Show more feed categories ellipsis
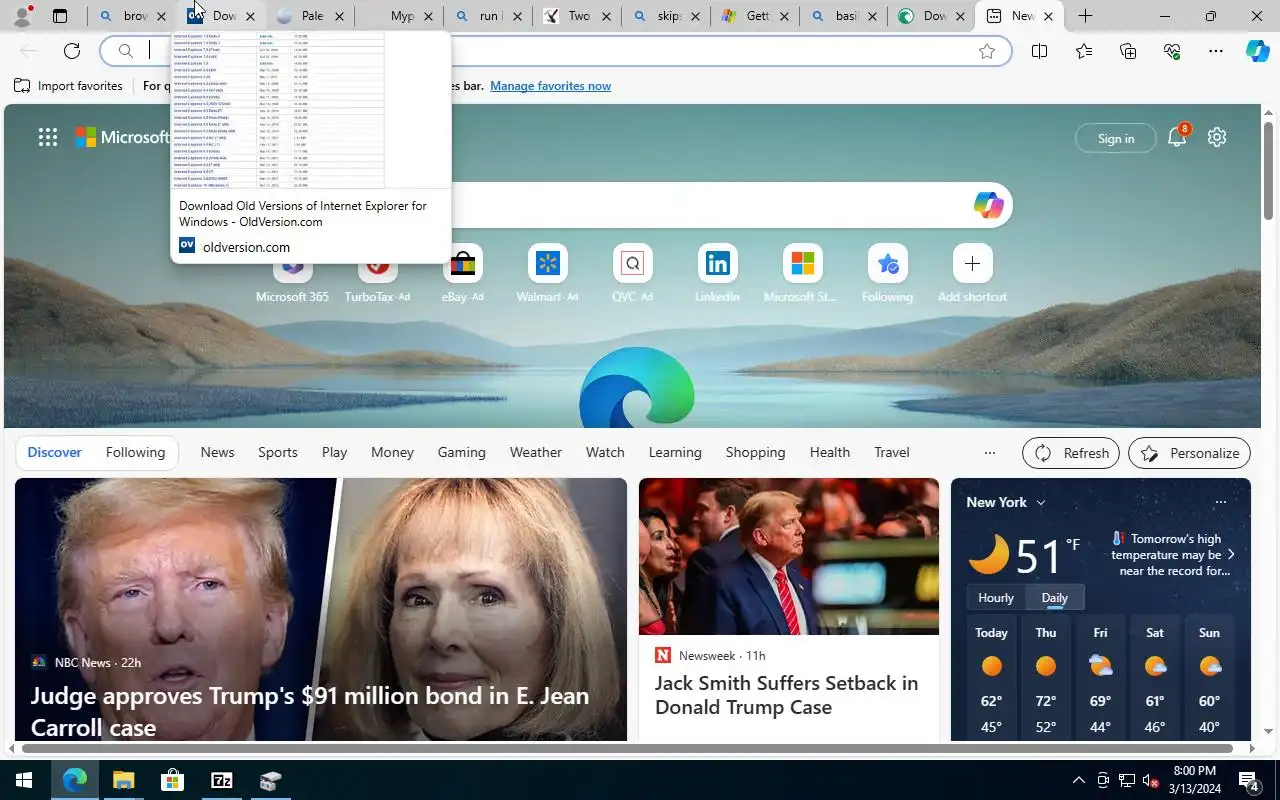The height and width of the screenshot is (800, 1280). tap(990, 453)
